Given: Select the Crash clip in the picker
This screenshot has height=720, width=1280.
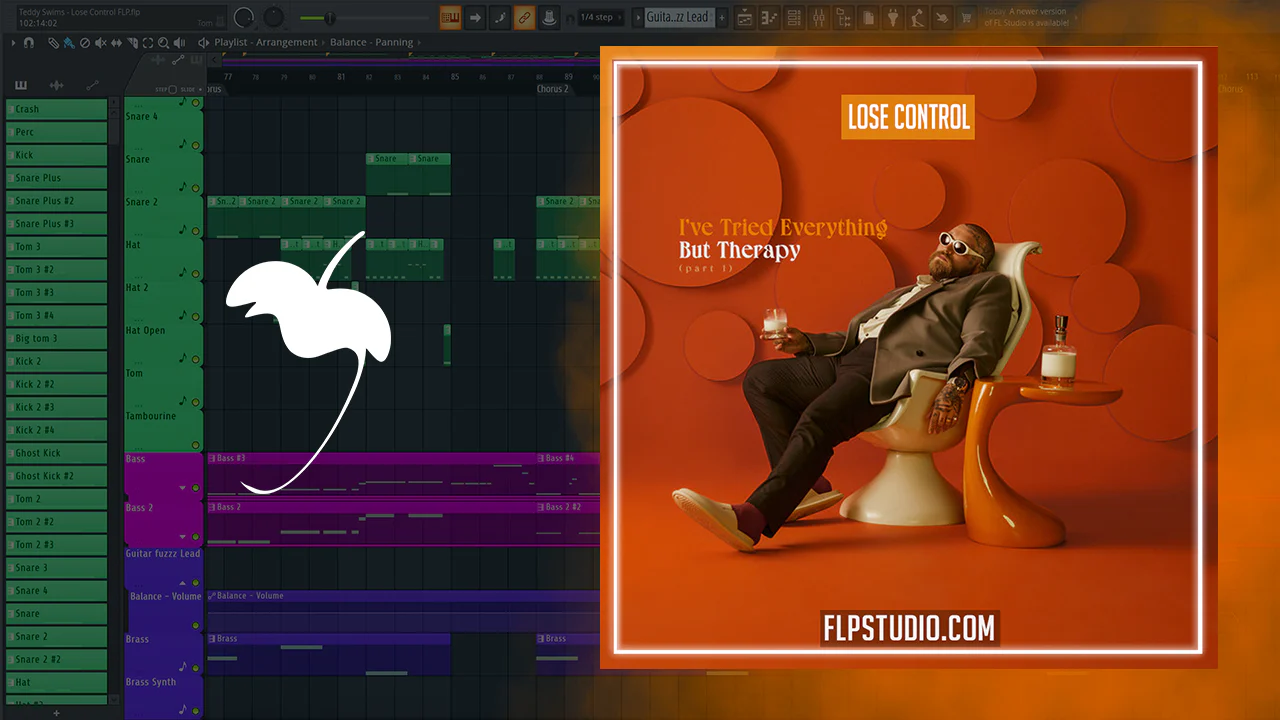Looking at the screenshot, I should (x=56, y=109).
